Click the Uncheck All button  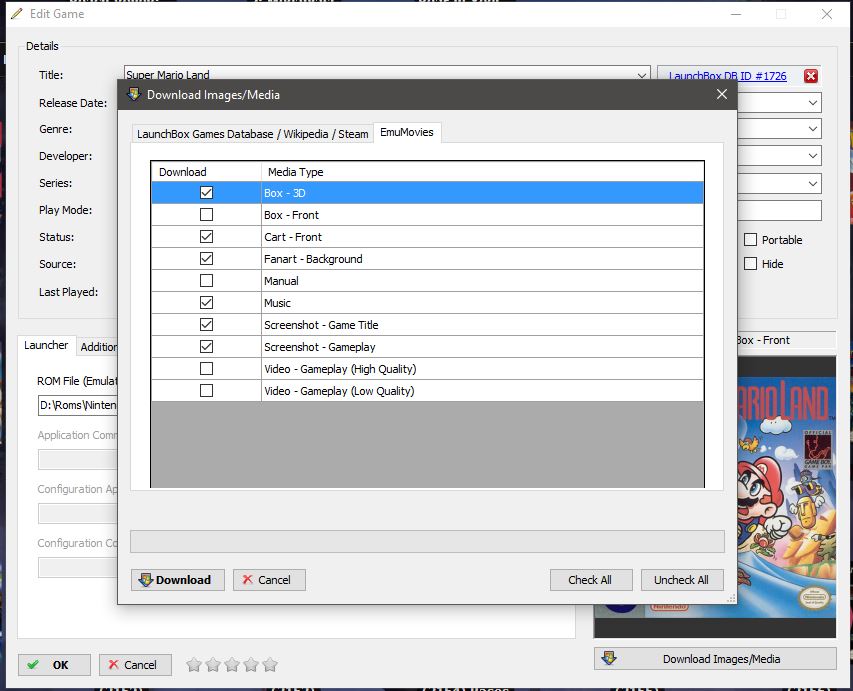coord(682,579)
